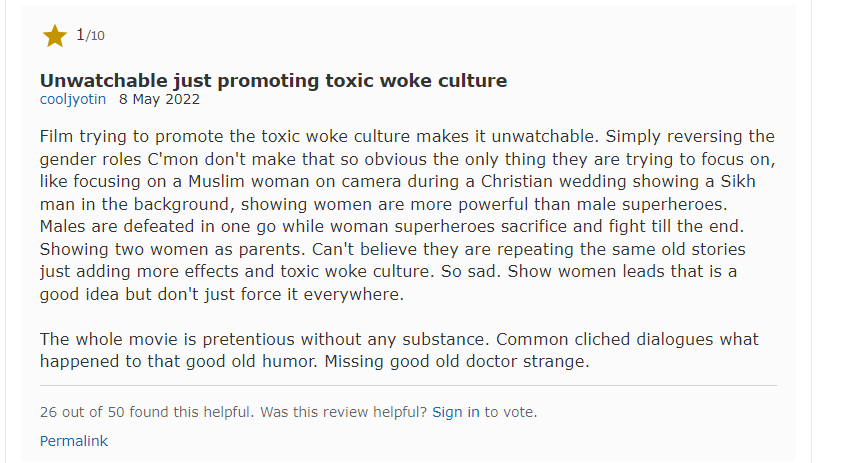Screen dimensions: 853x463
Task: Click the phrase 'So sad.' in the review
Action: 472,271
